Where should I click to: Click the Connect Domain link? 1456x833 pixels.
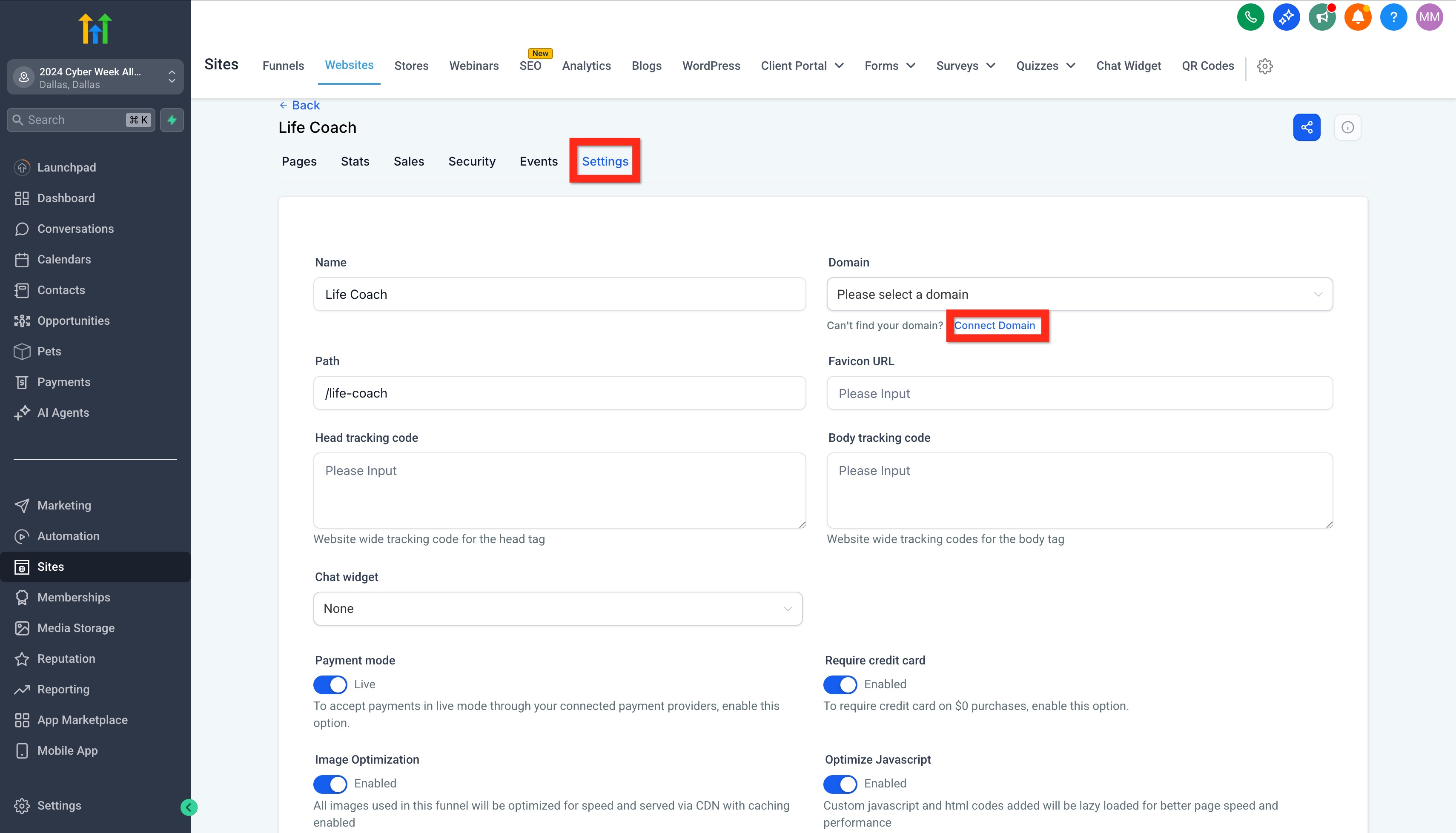[995, 325]
